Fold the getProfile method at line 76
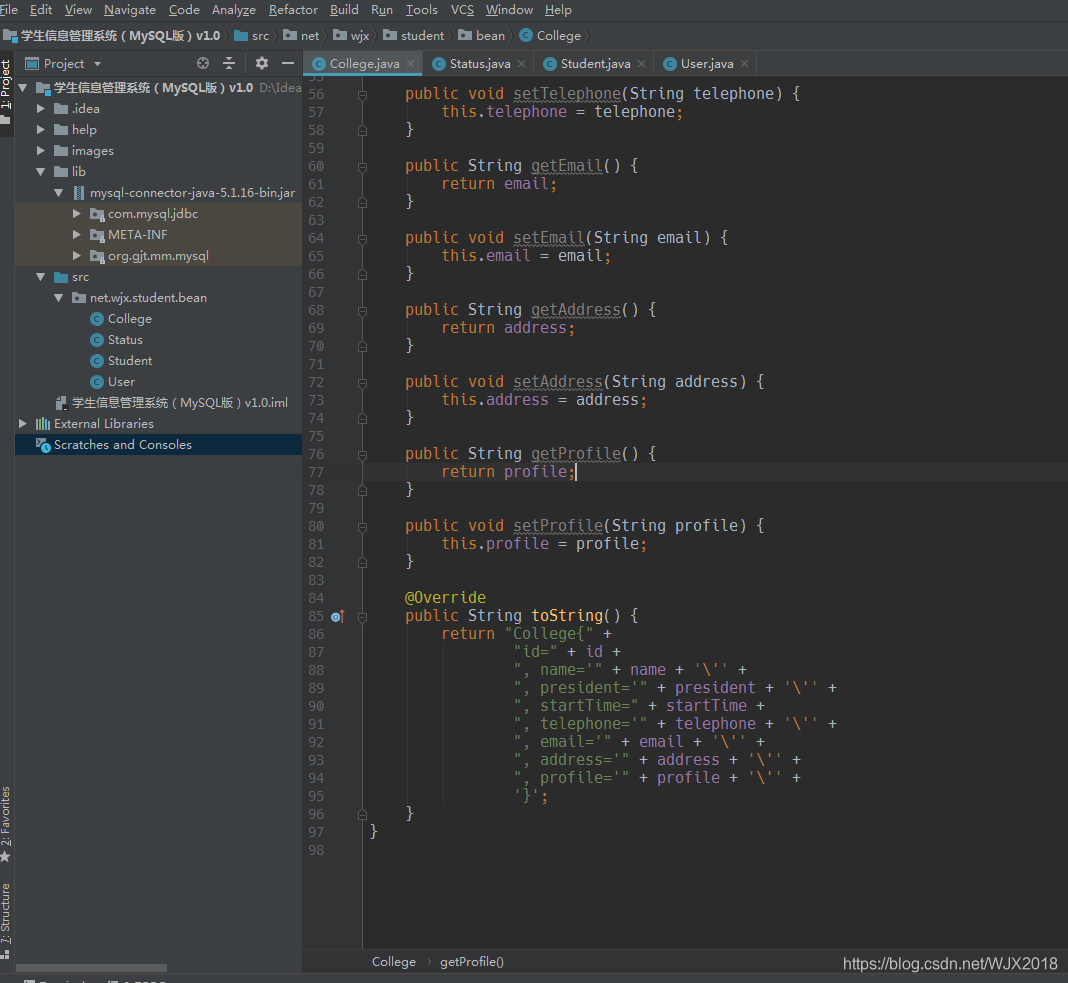The image size is (1068, 983). pos(362,455)
